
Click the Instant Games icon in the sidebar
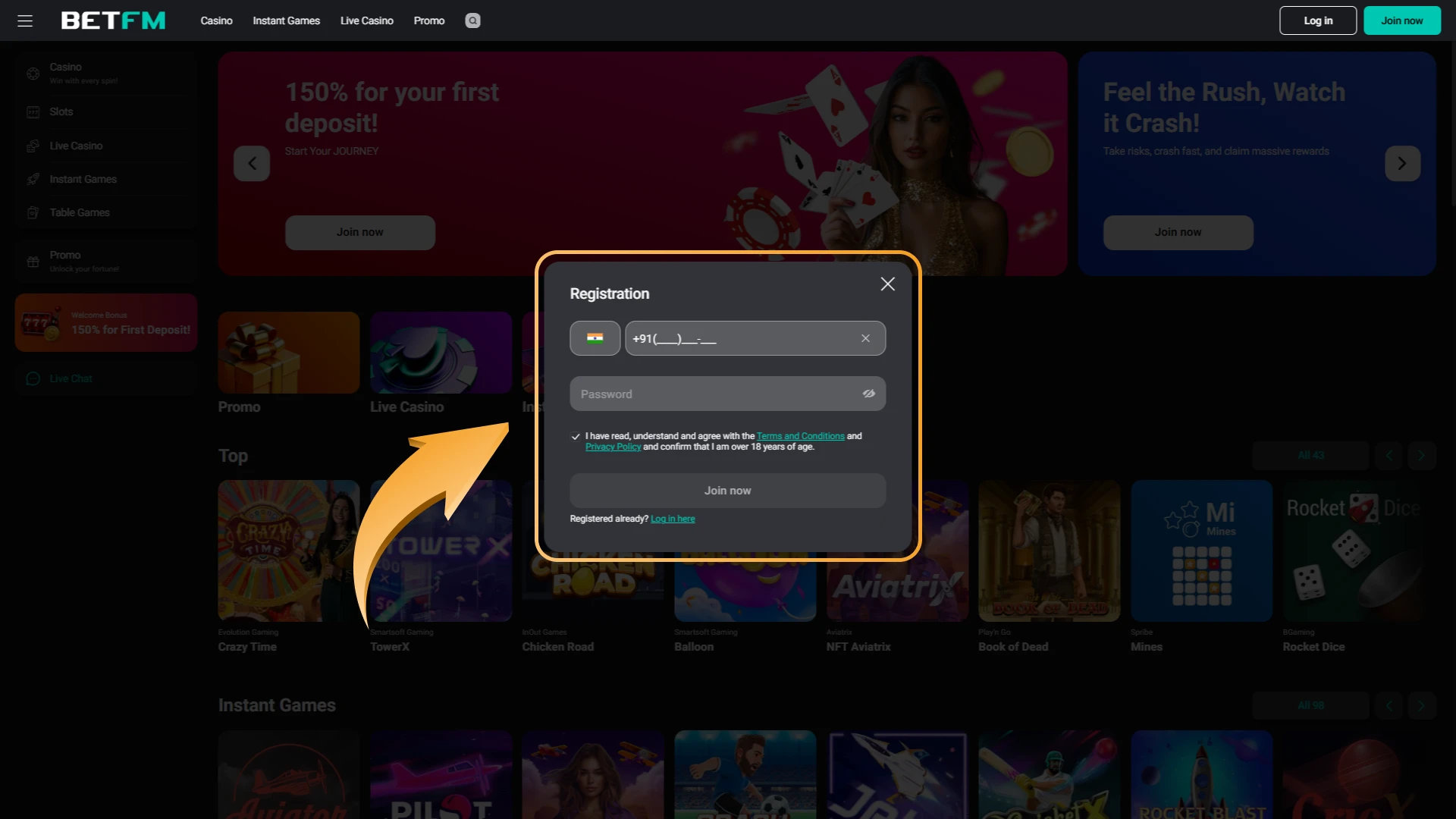[33, 179]
